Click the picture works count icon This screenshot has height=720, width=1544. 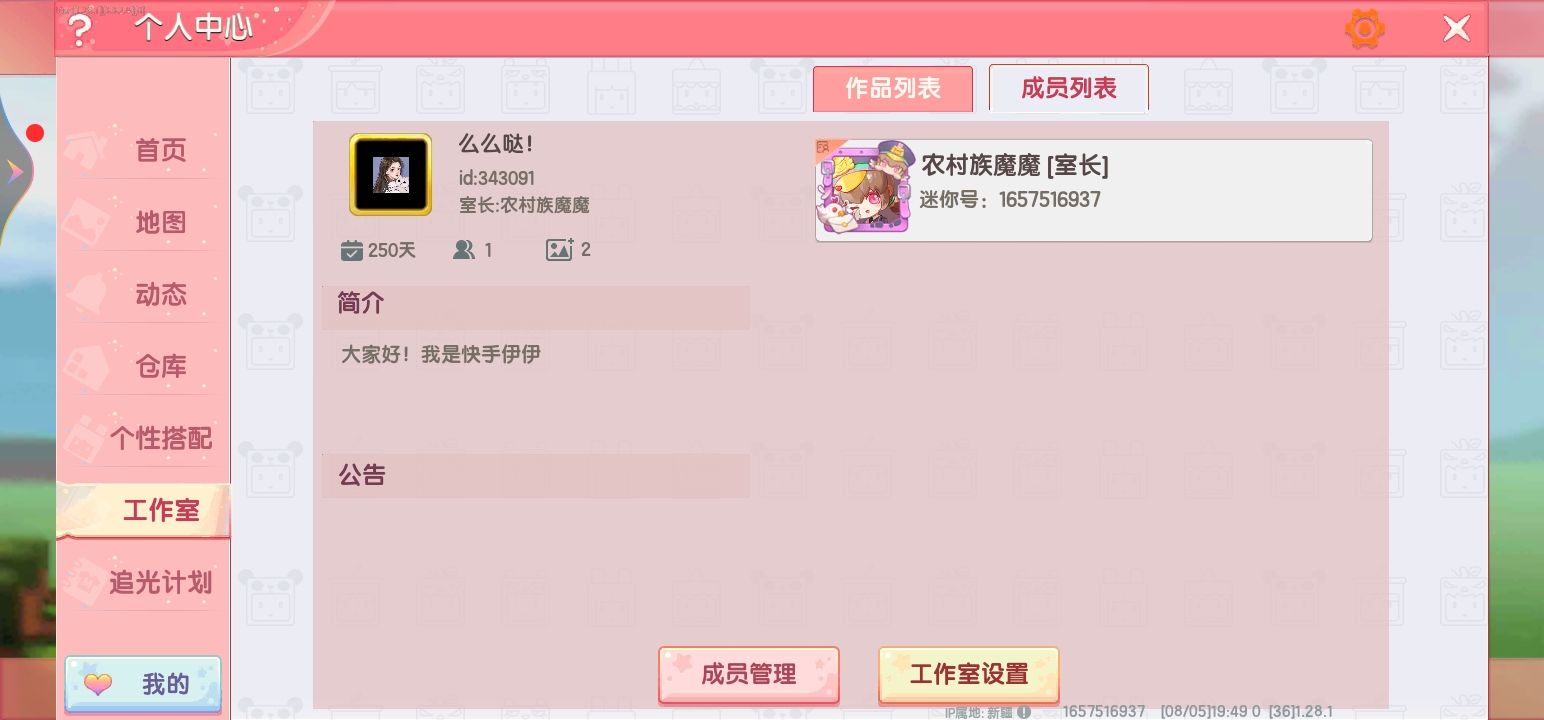pos(559,250)
